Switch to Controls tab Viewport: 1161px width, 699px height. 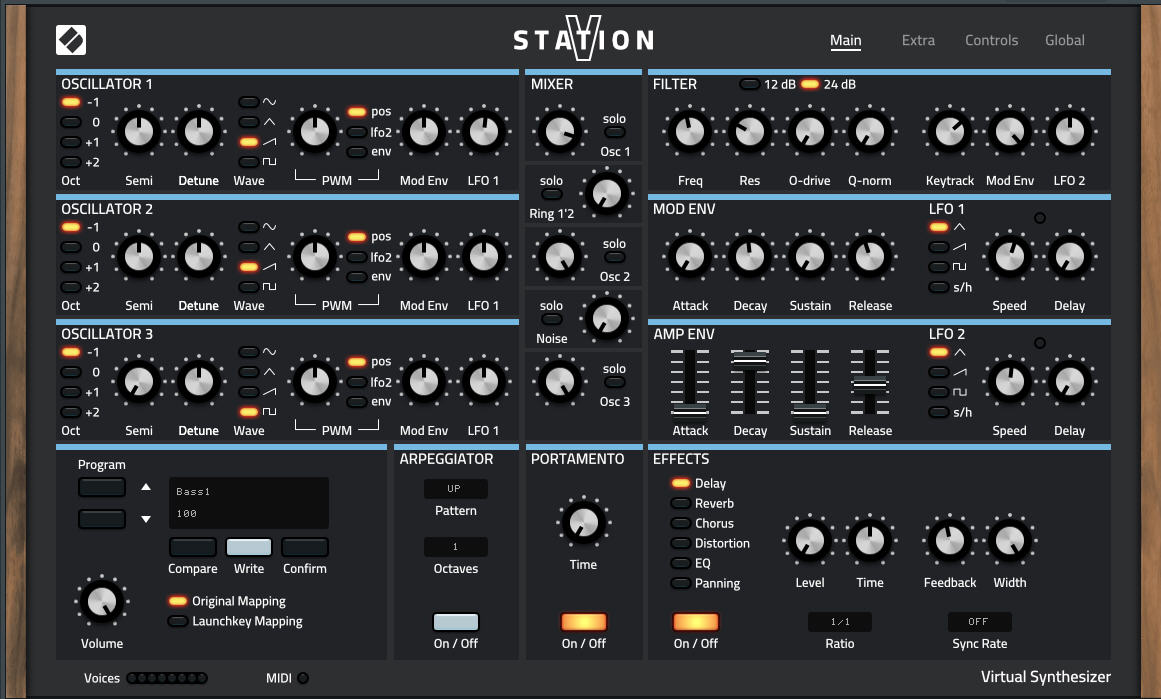[991, 40]
